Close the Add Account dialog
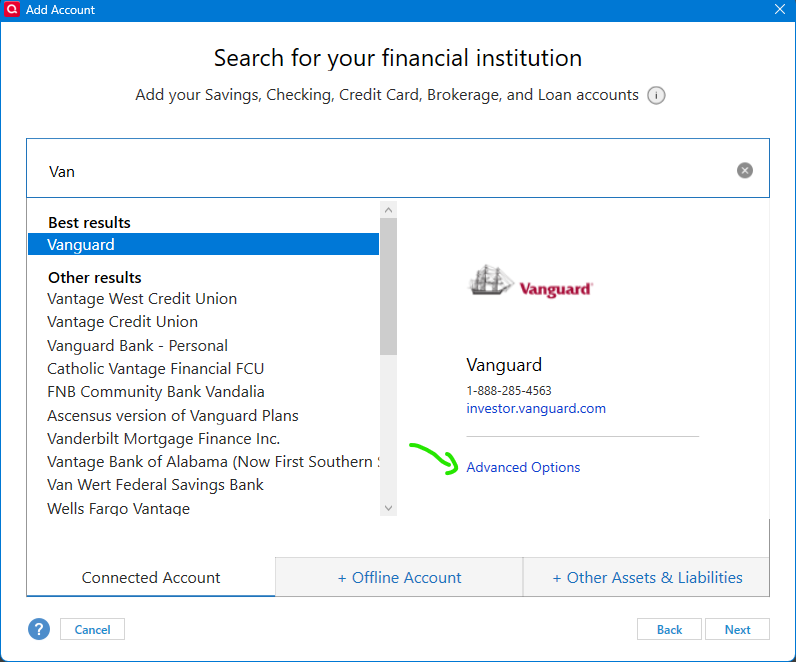 tap(780, 9)
